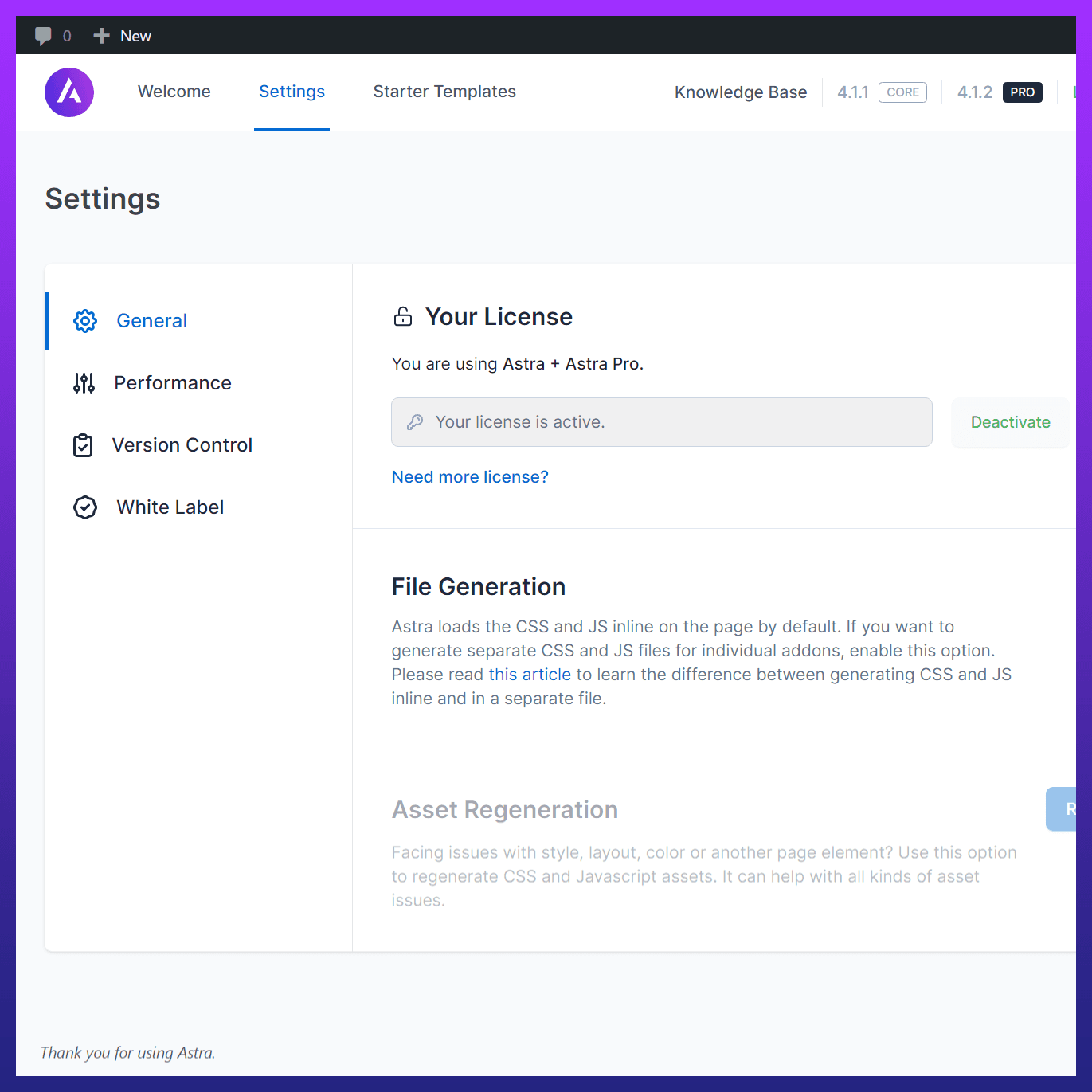Viewport: 1092px width, 1092px height.
Task: Click the comment count 0
Action: tap(67, 36)
